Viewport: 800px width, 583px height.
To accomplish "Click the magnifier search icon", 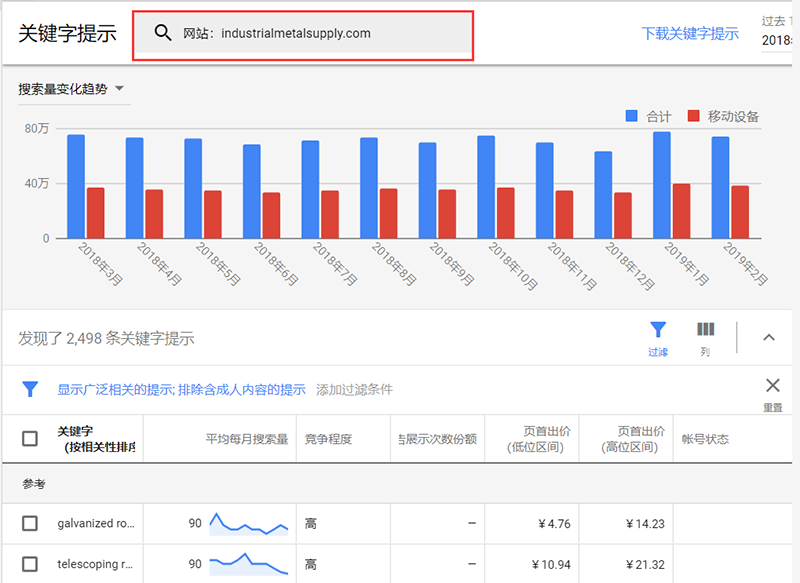I will pyautogui.click(x=163, y=33).
